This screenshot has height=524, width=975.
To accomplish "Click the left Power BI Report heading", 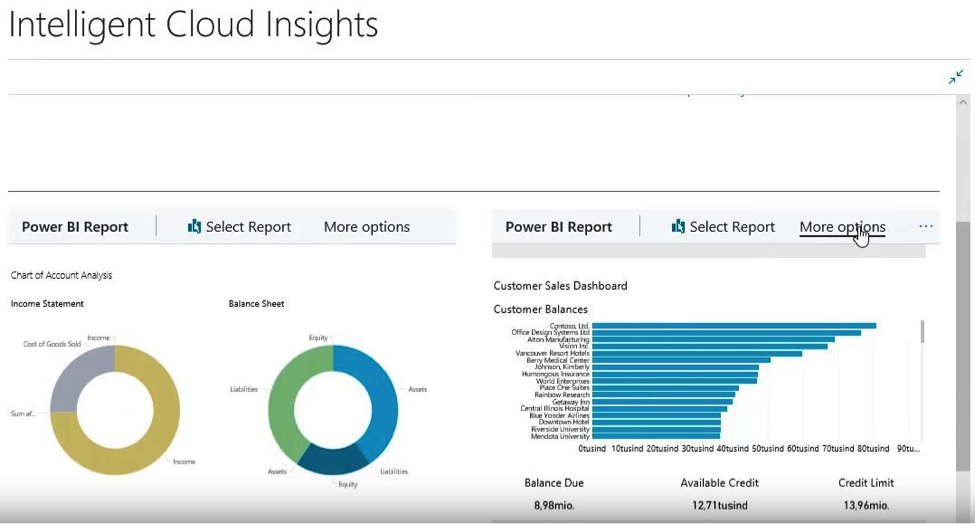I will click(75, 227).
